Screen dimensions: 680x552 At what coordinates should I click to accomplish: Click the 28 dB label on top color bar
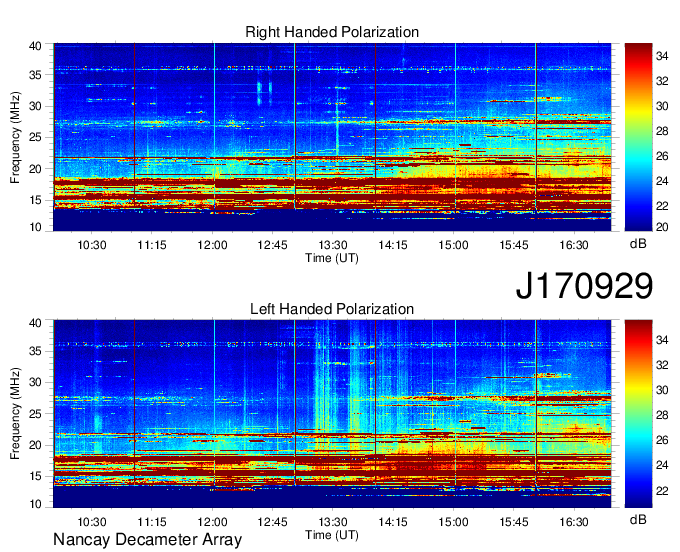coord(662,131)
